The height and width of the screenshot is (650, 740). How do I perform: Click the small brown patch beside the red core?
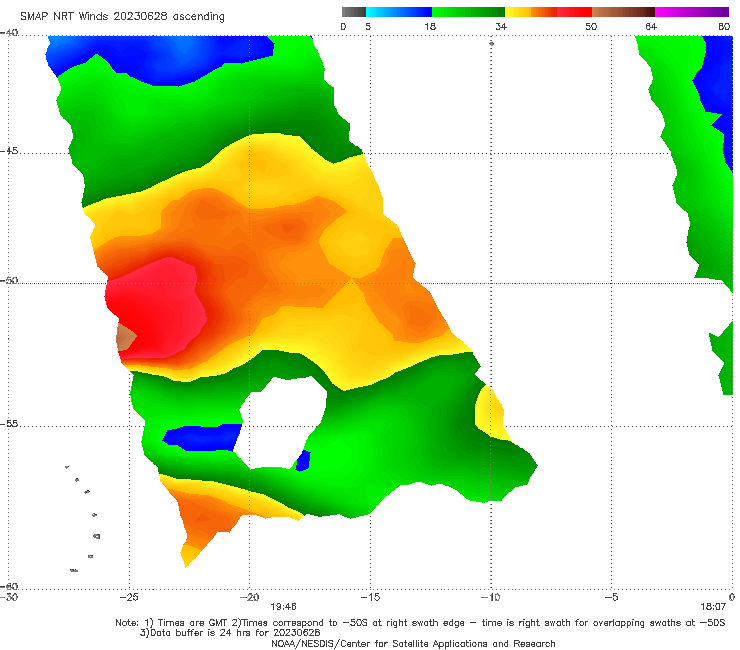tap(126, 337)
